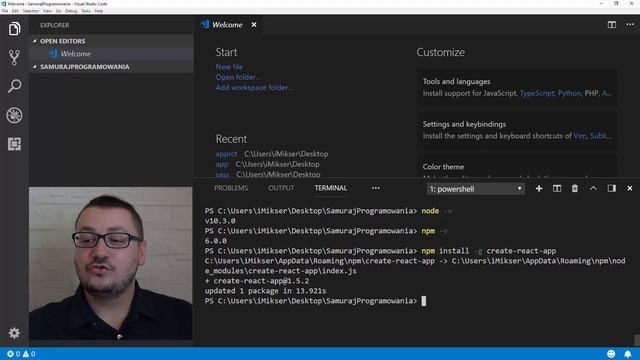Close the Welcome tab
640x360 pixels.
(x=254, y=25)
